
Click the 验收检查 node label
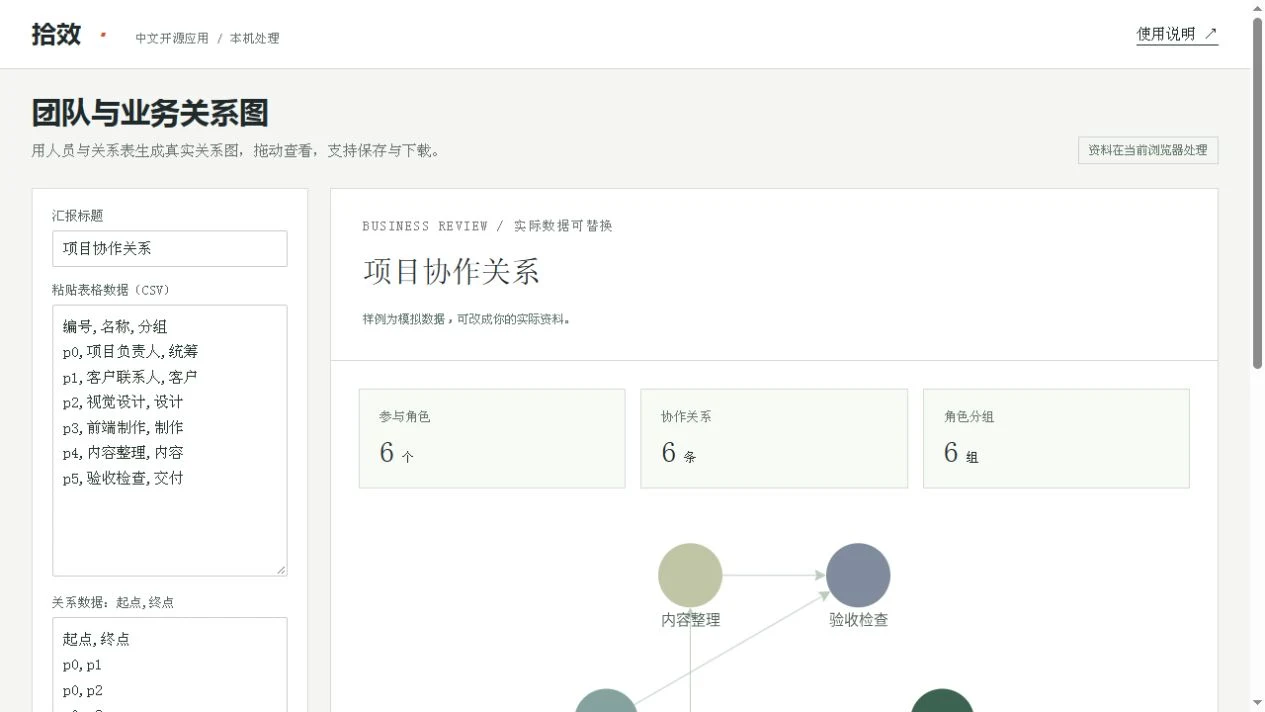[x=858, y=620]
